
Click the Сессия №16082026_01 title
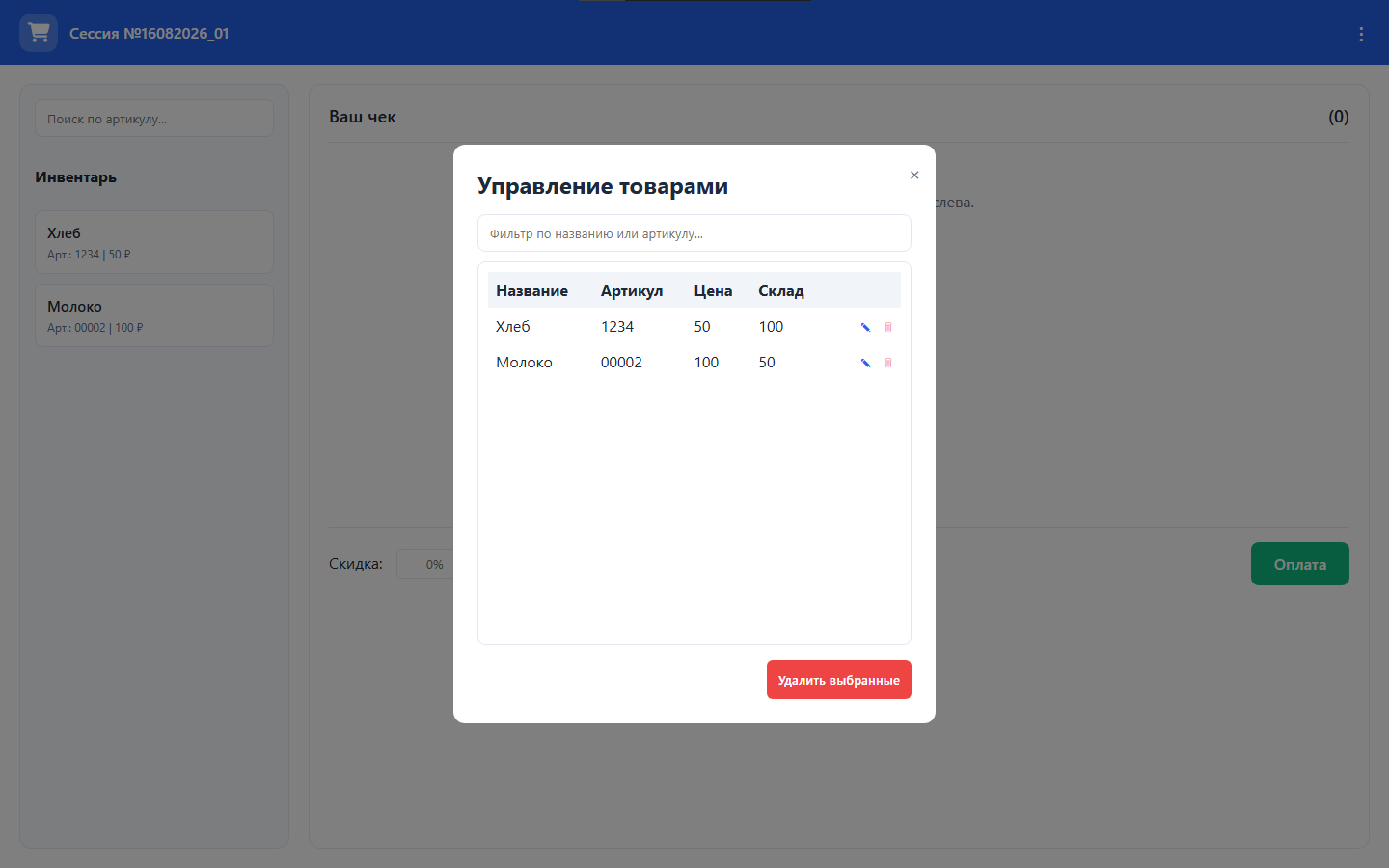(150, 34)
